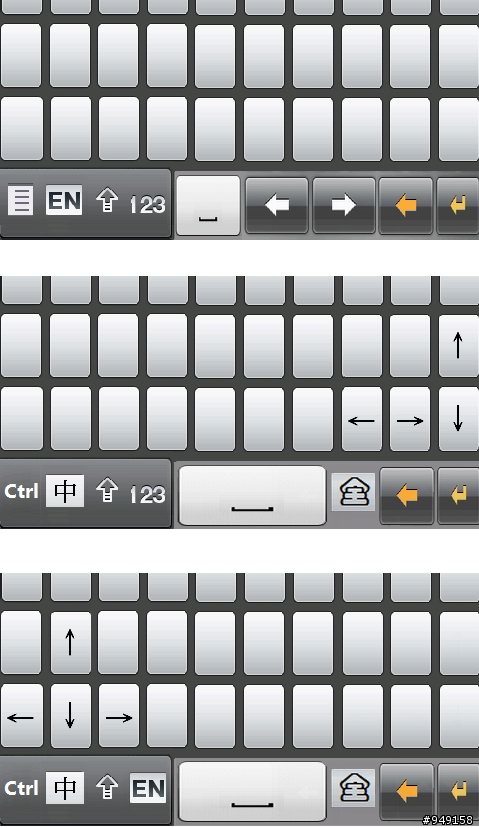
Task: Click the white right arrow cursor key
Action: coord(344,205)
